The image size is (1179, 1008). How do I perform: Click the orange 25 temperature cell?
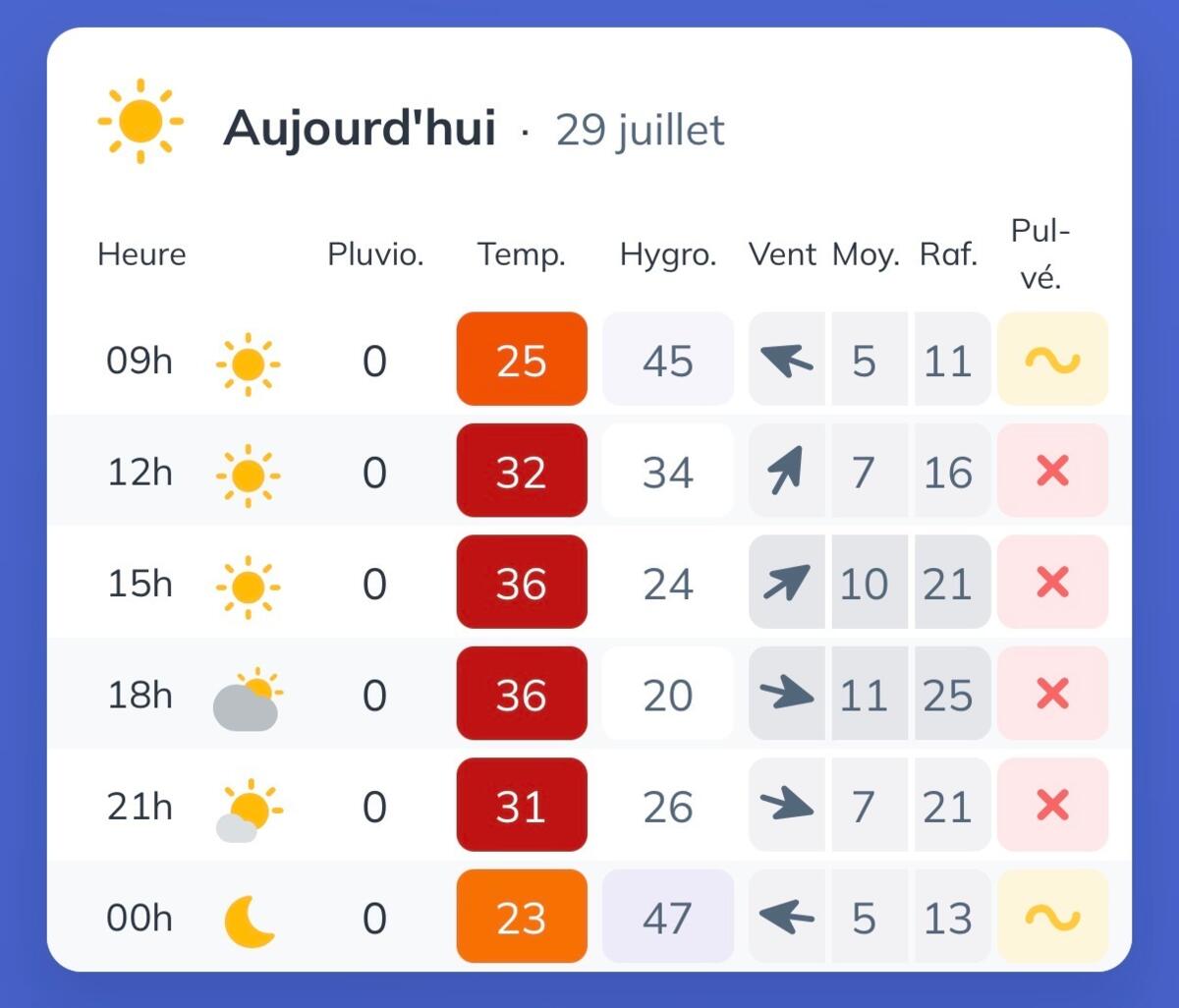click(x=522, y=360)
